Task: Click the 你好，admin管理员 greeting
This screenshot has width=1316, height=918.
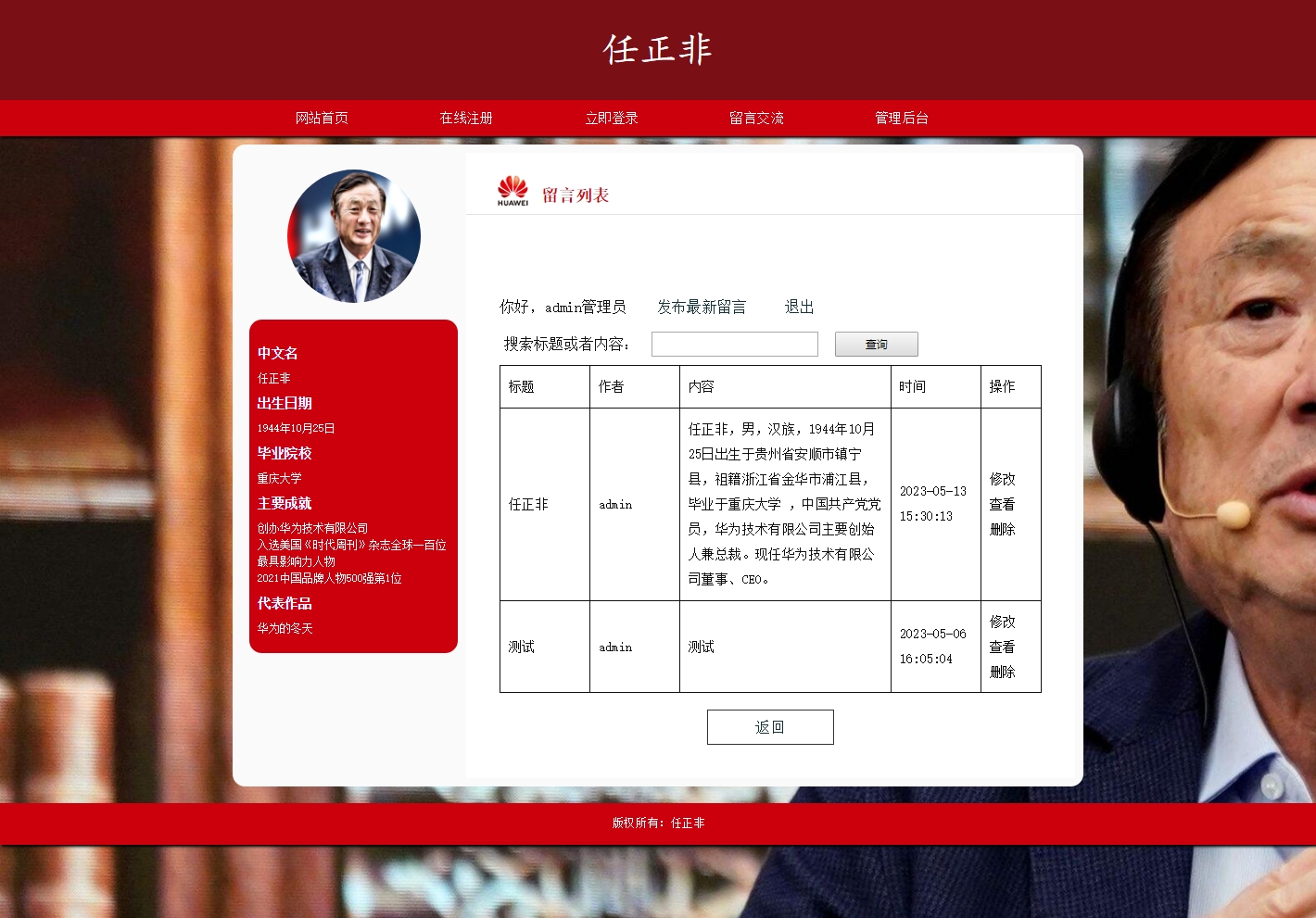Action: pyautogui.click(x=563, y=307)
